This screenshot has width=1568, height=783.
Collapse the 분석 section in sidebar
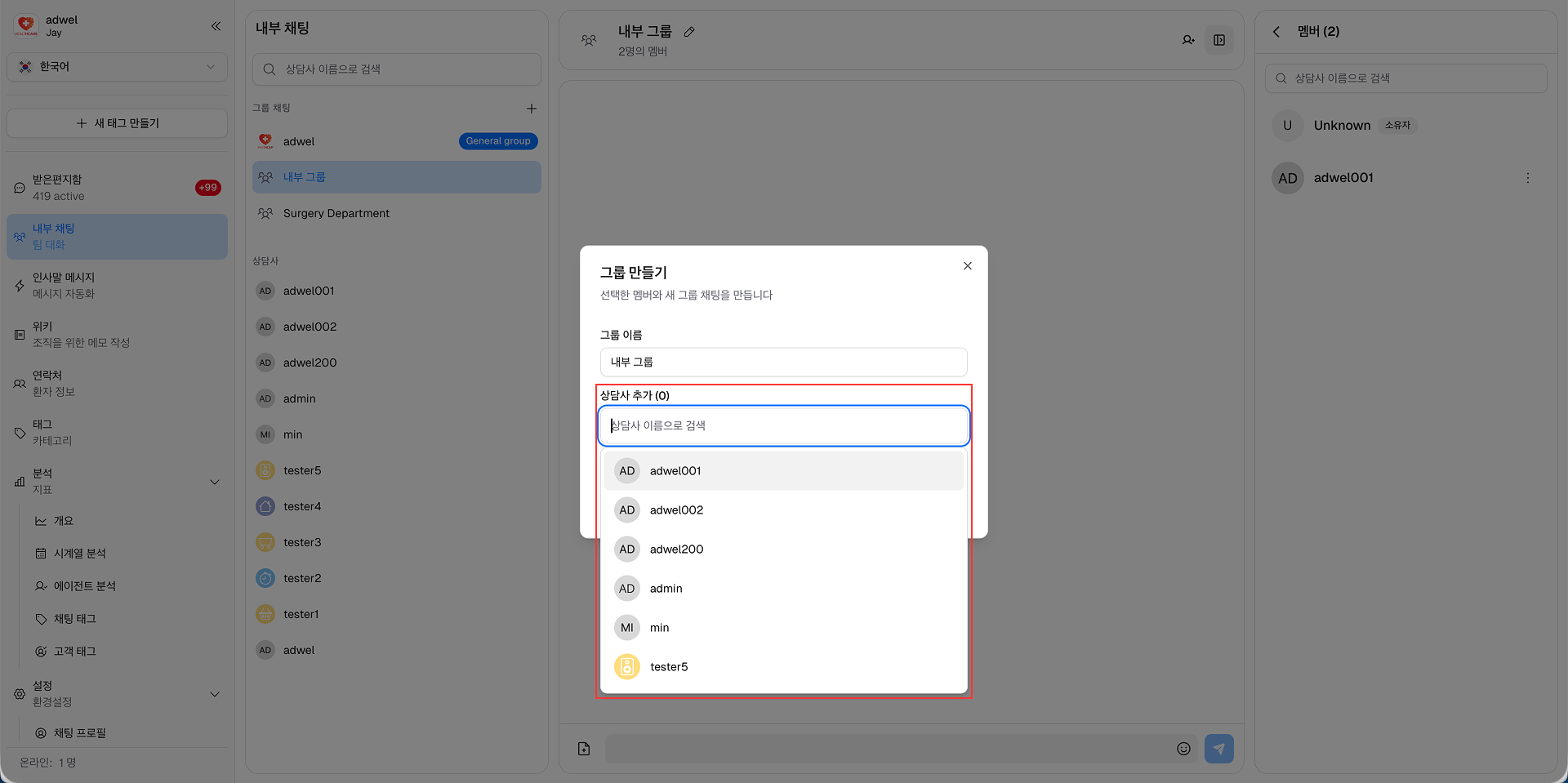pos(215,482)
